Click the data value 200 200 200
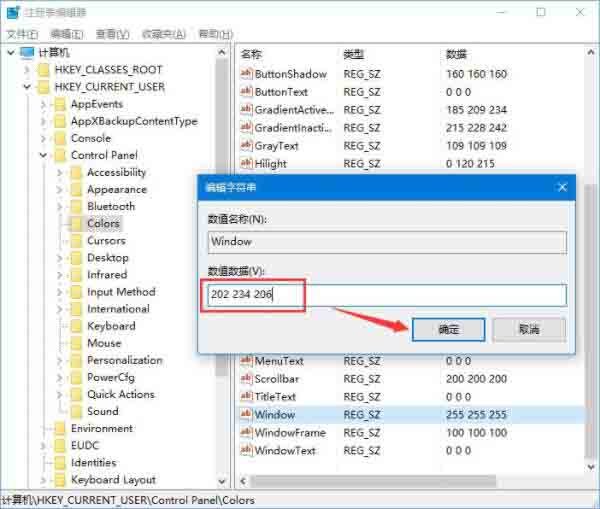 click(x=476, y=379)
